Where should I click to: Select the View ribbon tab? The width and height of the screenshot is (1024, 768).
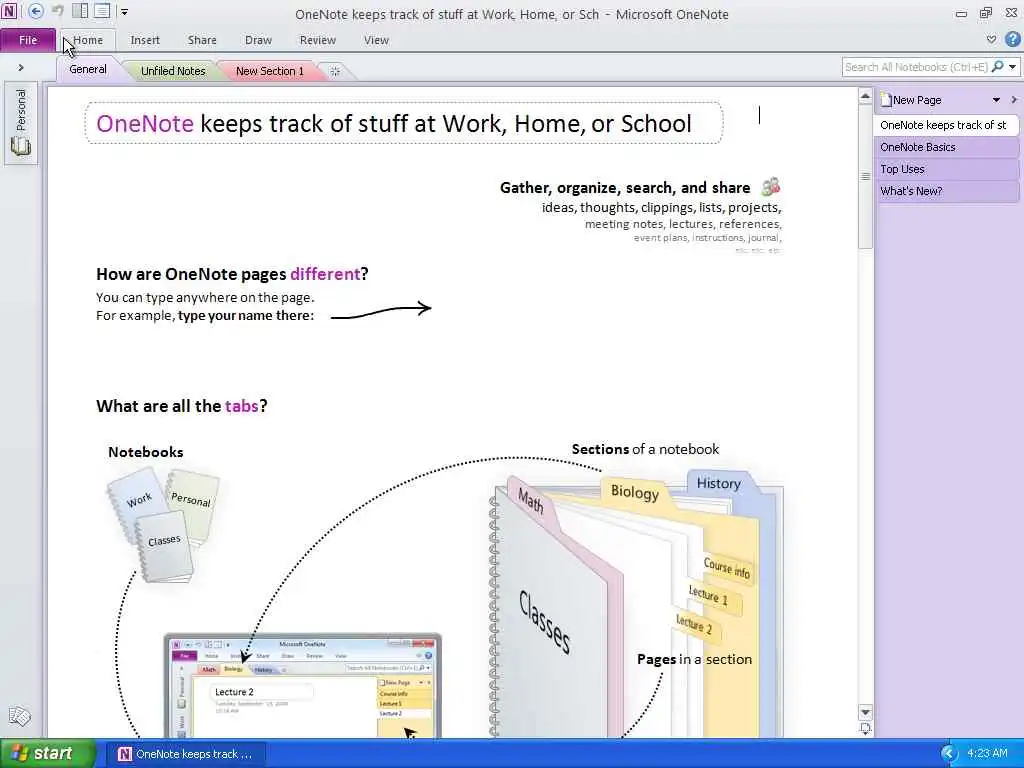tap(376, 40)
